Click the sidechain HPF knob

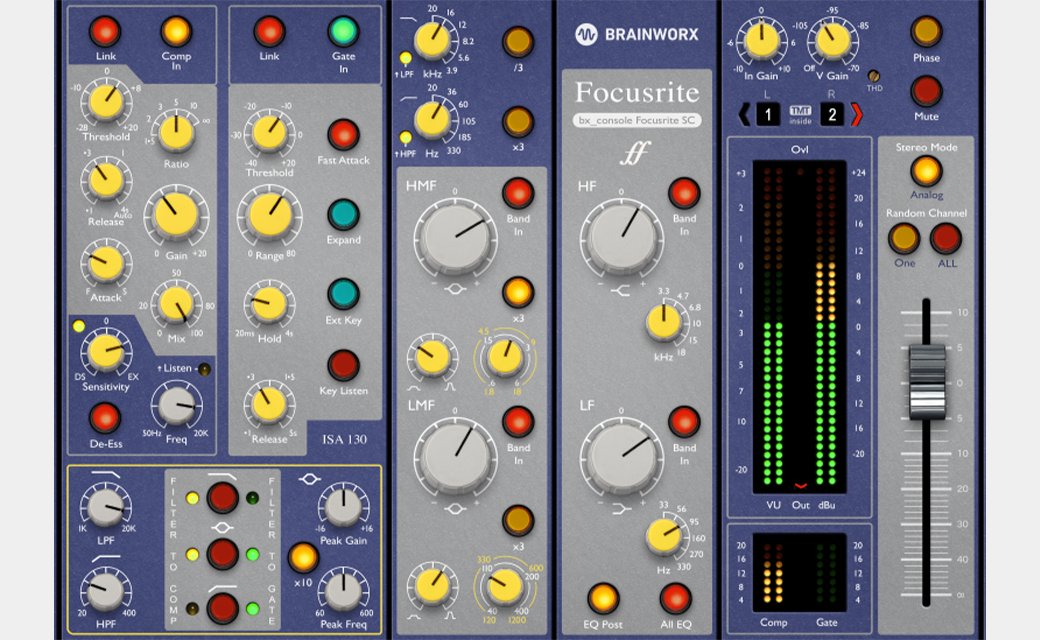[105, 591]
